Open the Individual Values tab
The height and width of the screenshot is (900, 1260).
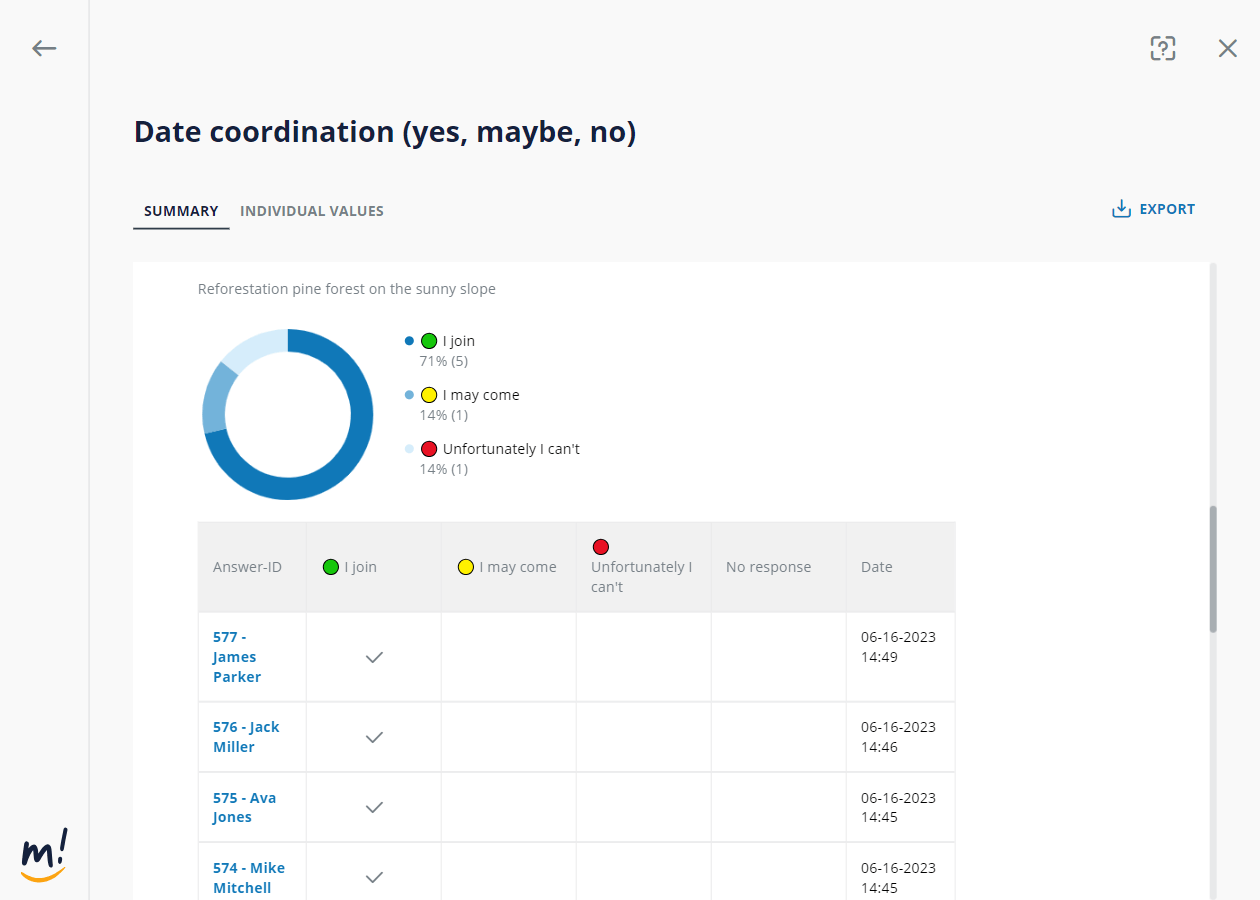[312, 211]
